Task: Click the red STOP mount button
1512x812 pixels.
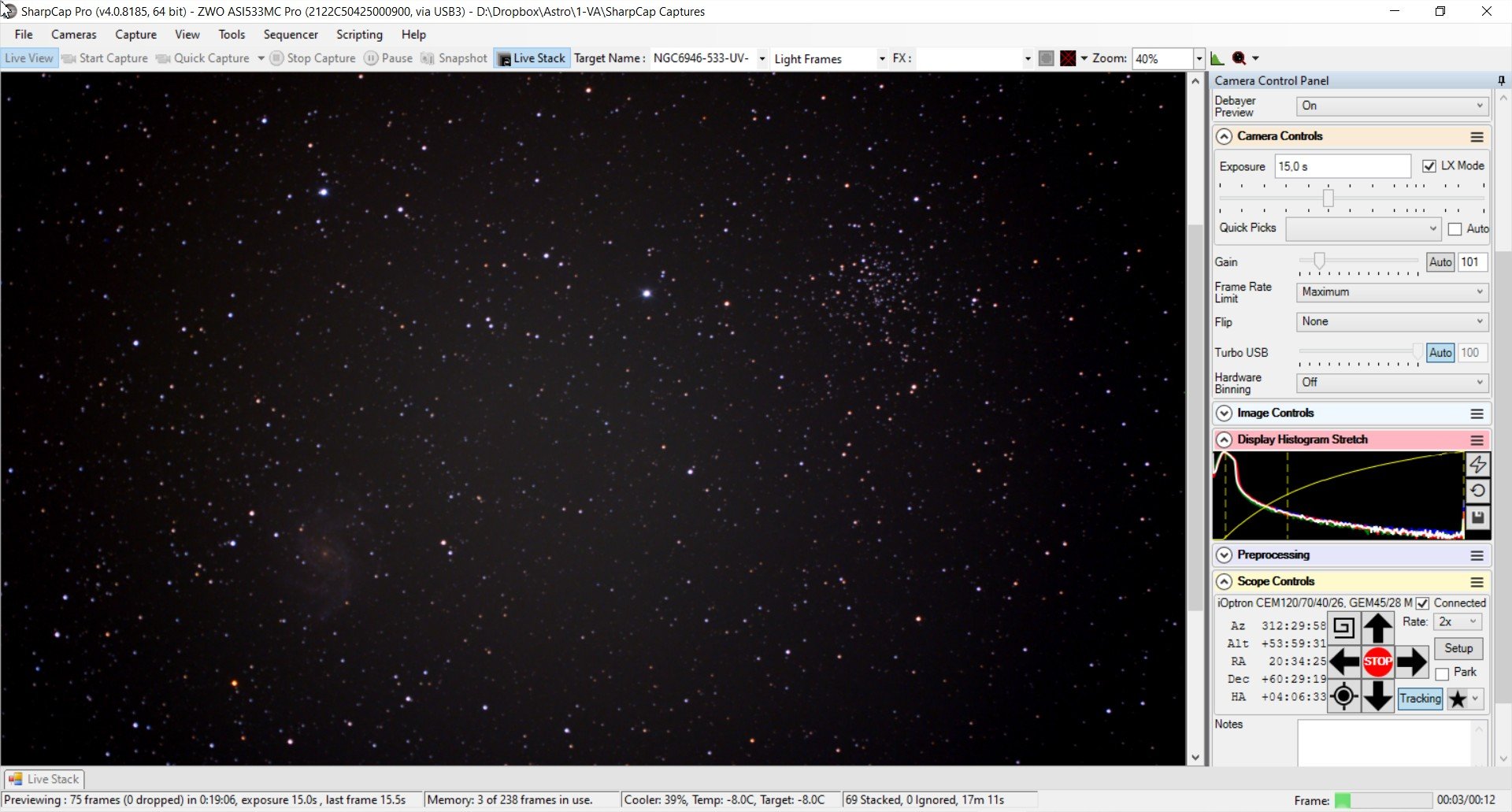Action: coord(1377,662)
